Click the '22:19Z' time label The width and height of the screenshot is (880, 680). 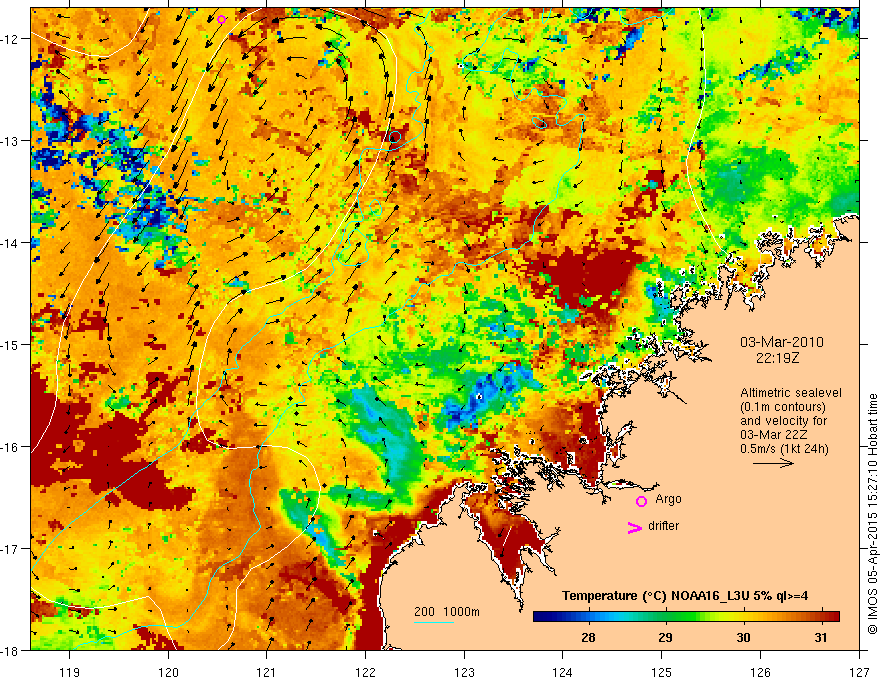[x=777, y=357]
